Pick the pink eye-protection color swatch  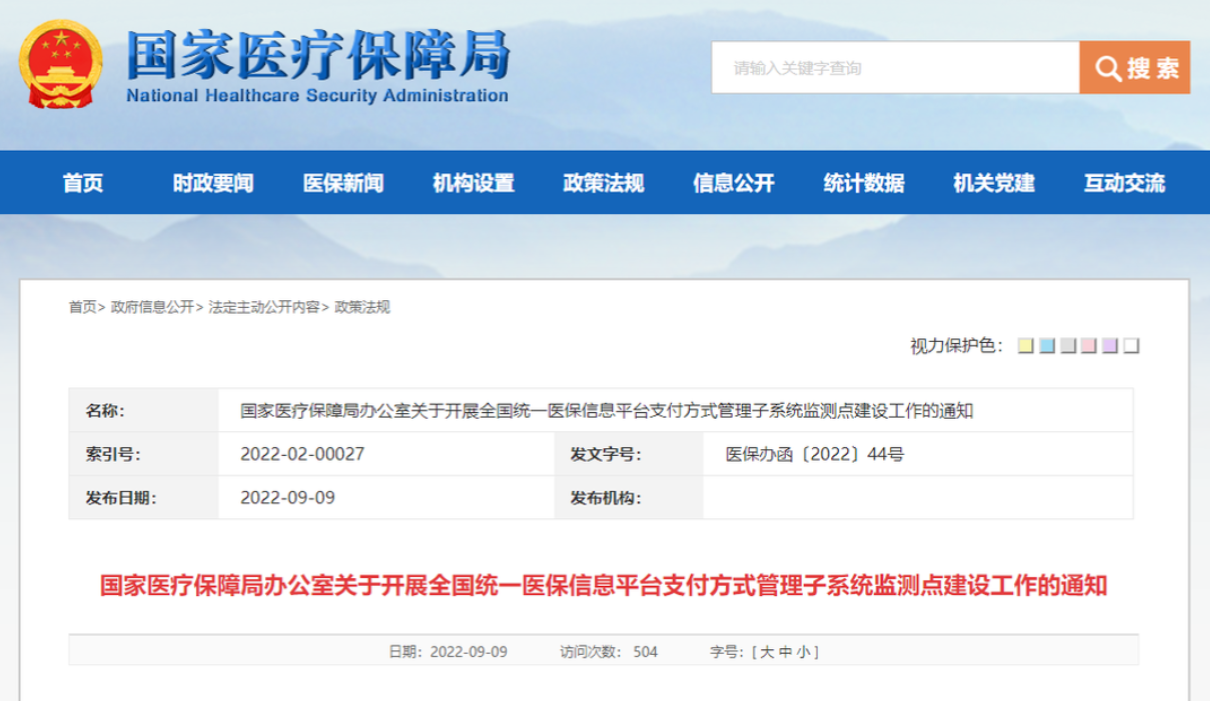pos(1089,346)
